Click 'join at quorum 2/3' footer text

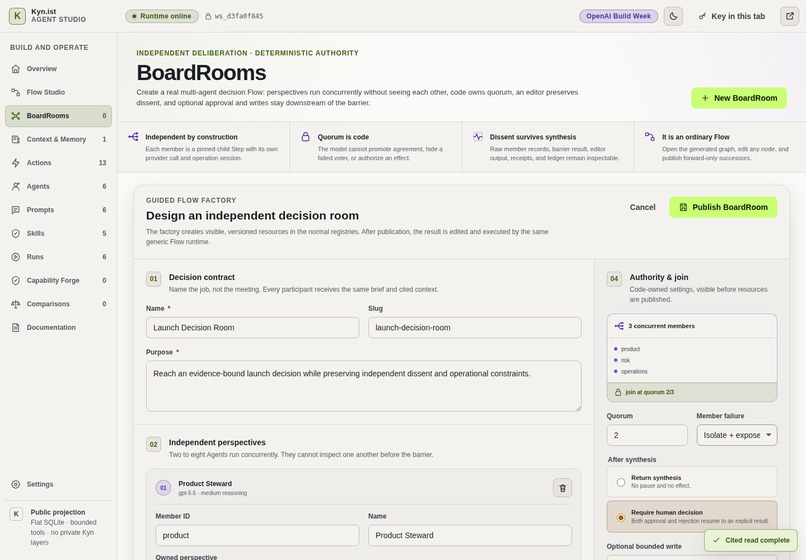point(649,392)
